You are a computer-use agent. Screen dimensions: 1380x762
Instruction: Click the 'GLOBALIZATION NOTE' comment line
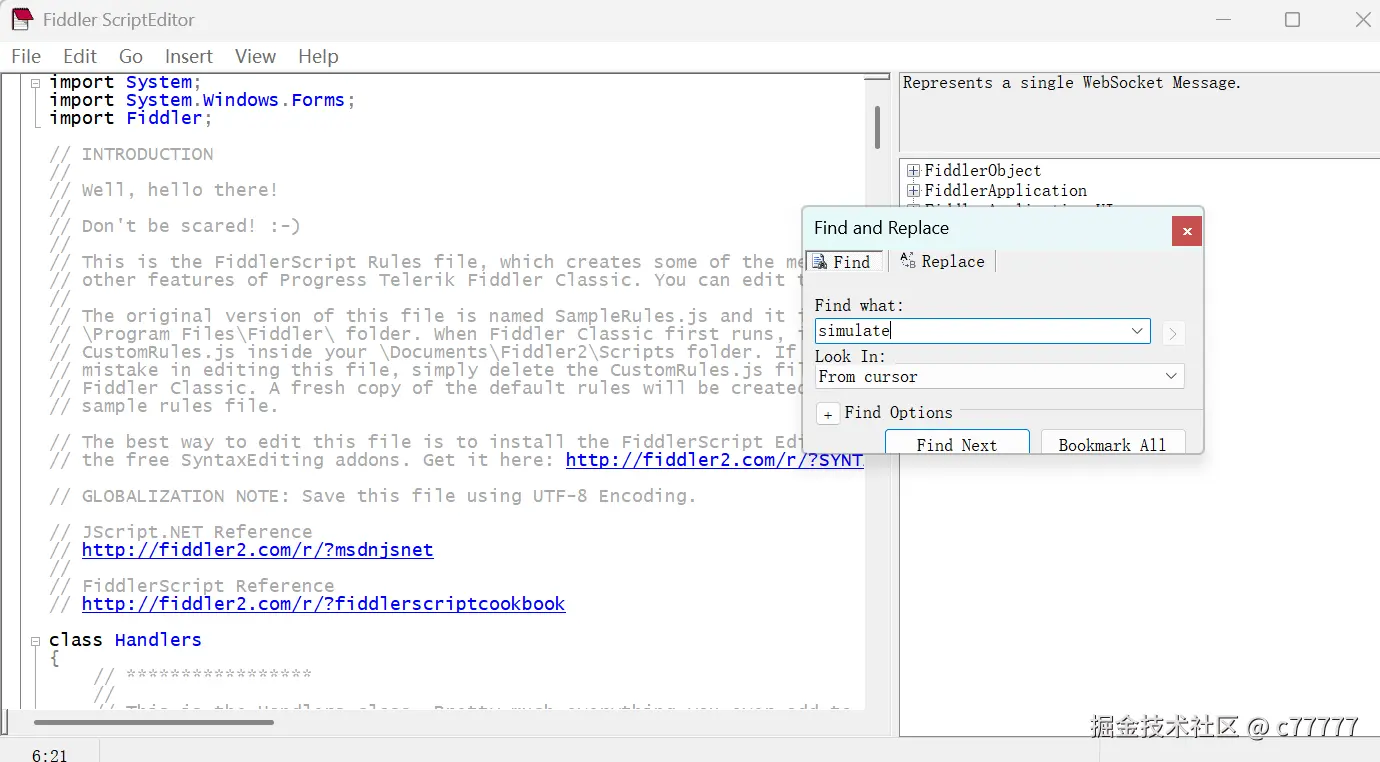(373, 496)
